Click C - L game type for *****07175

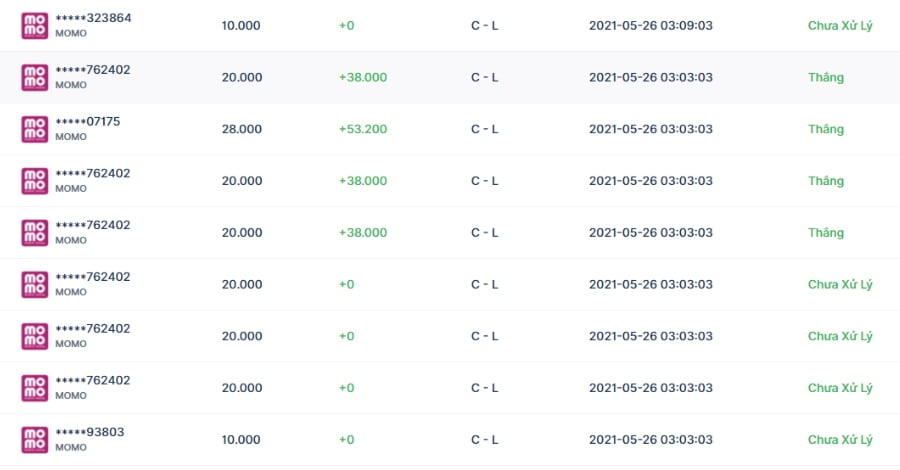(484, 129)
